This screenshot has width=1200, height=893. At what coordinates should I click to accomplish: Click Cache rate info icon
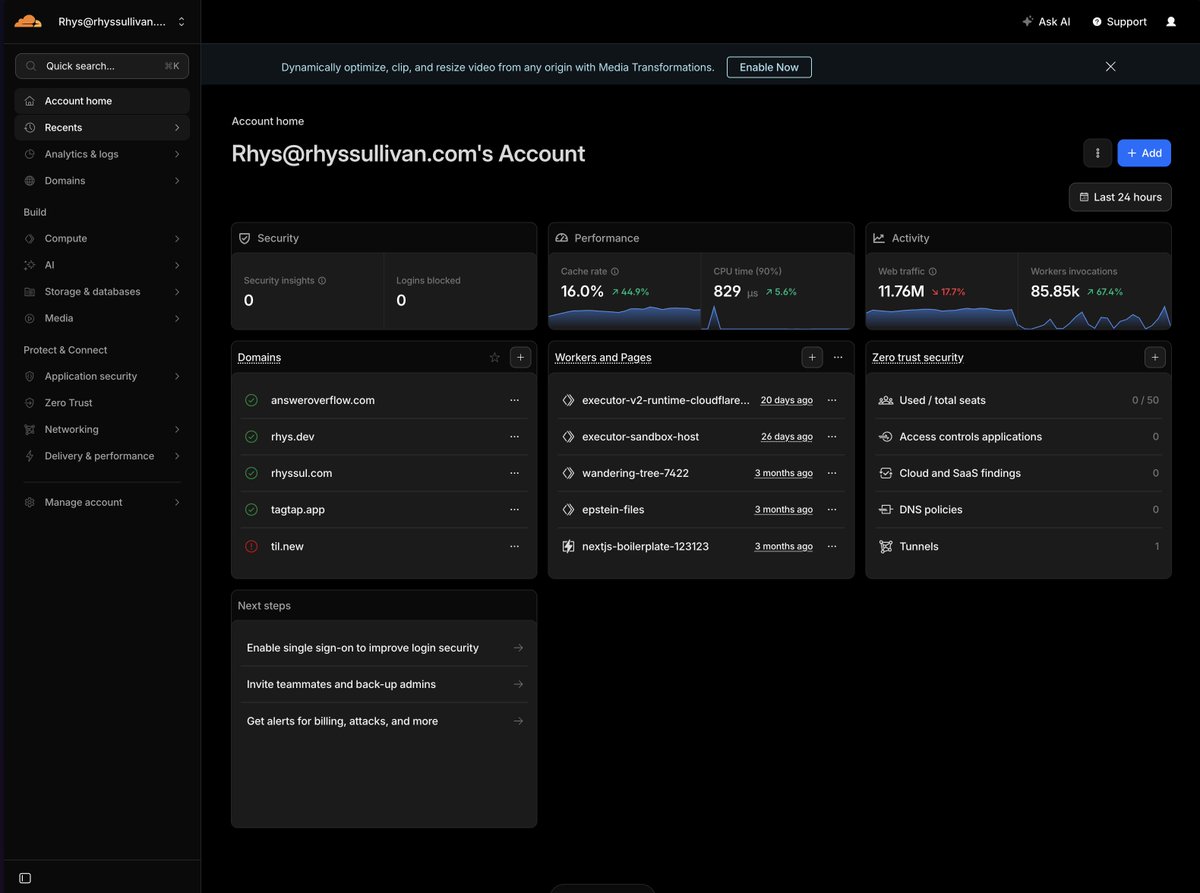coord(615,272)
